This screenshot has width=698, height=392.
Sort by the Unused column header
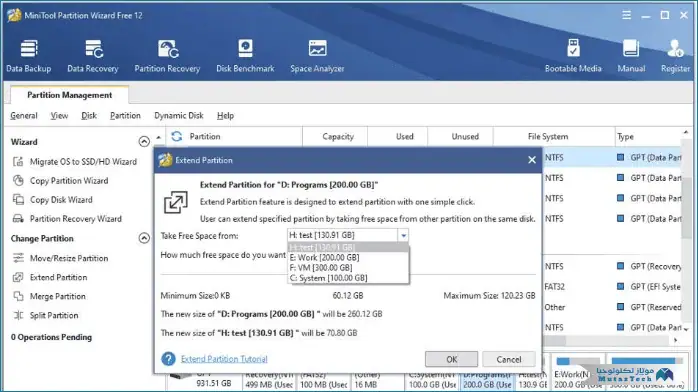pos(460,137)
